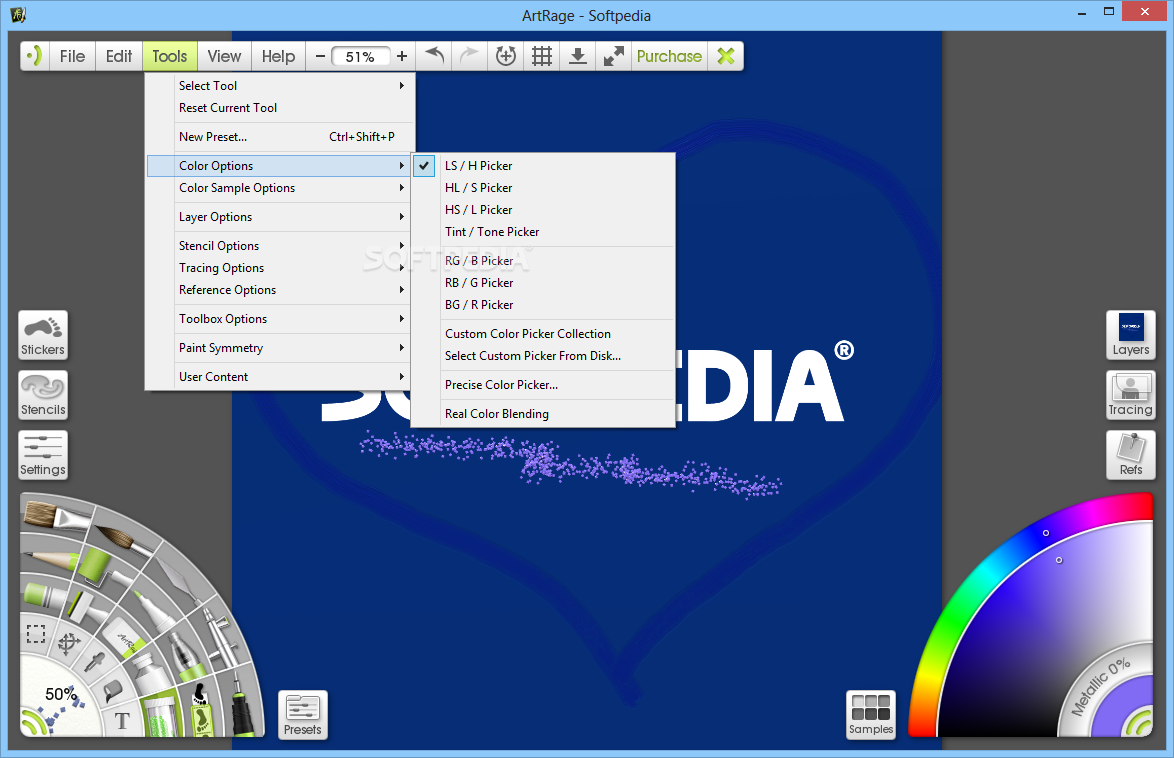This screenshot has width=1174, height=758.
Task: Open the Refs panel
Action: [x=1131, y=455]
